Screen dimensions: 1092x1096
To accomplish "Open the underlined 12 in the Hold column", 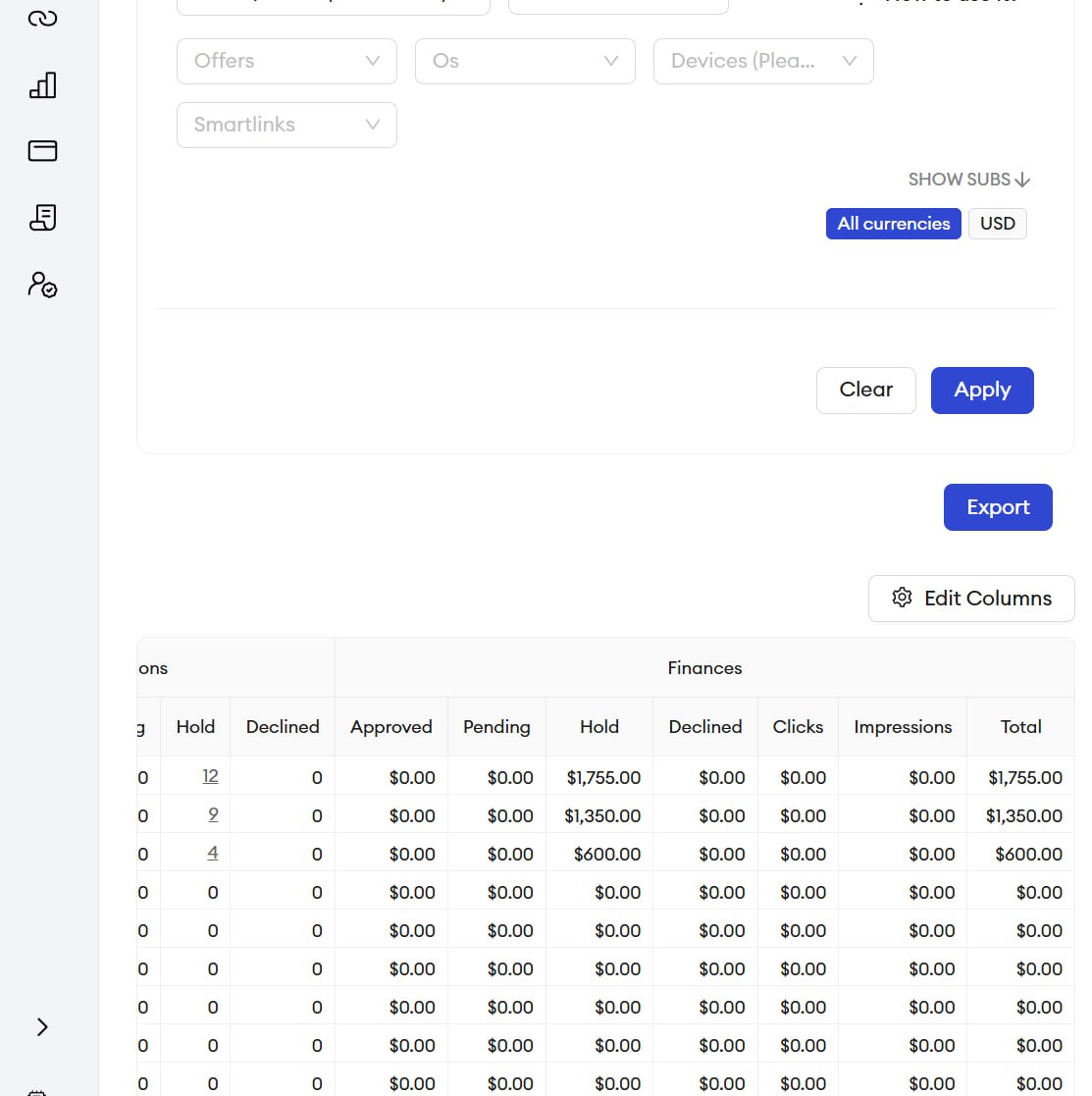I will [210, 775].
